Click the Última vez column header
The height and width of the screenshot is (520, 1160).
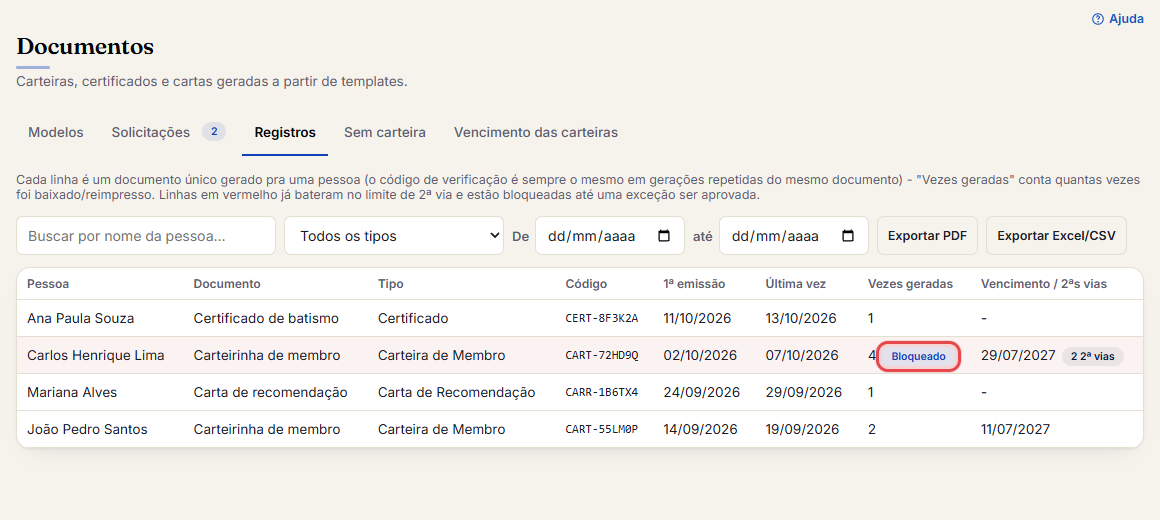click(x=795, y=284)
